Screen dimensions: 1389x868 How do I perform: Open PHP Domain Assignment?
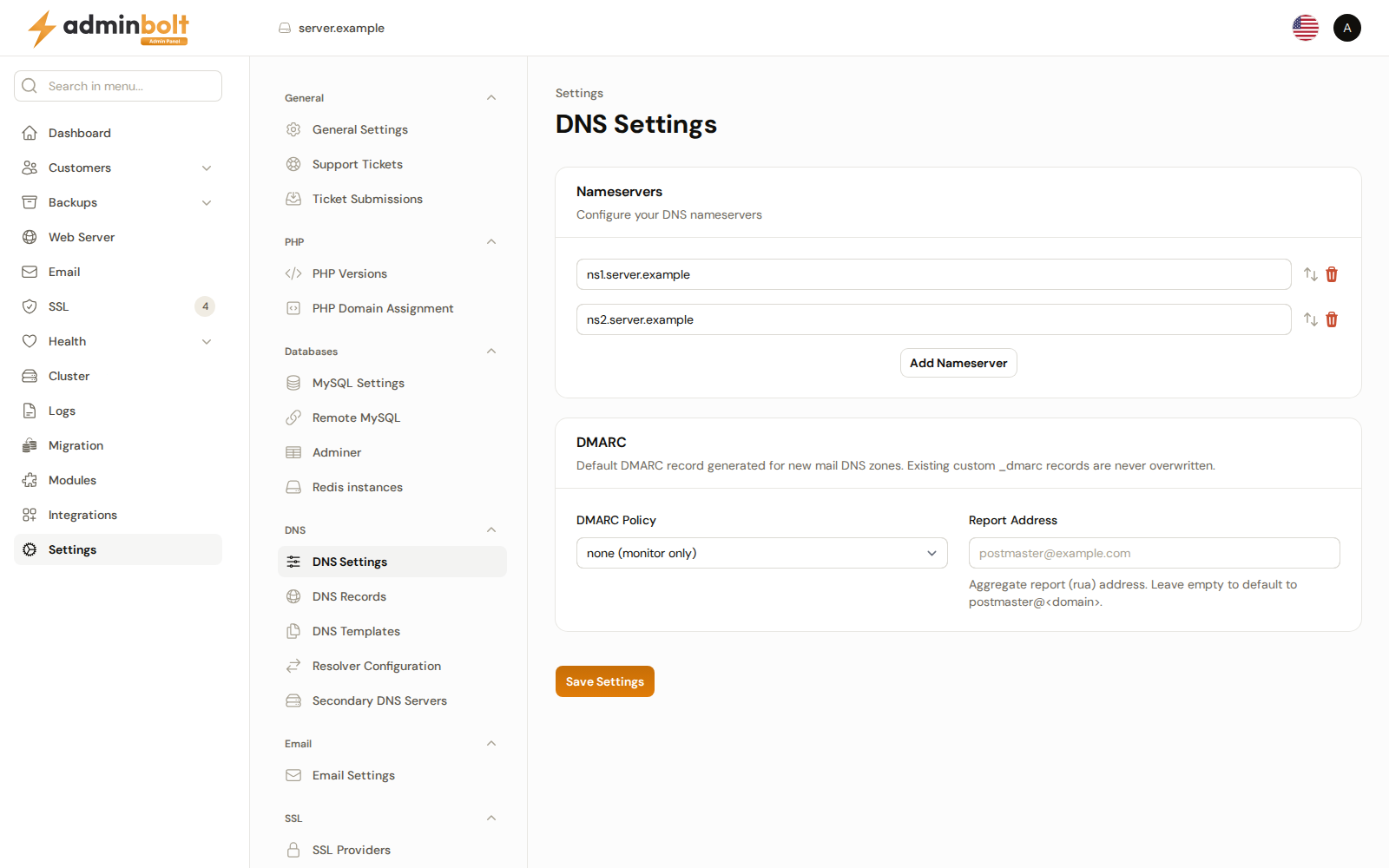(392, 308)
